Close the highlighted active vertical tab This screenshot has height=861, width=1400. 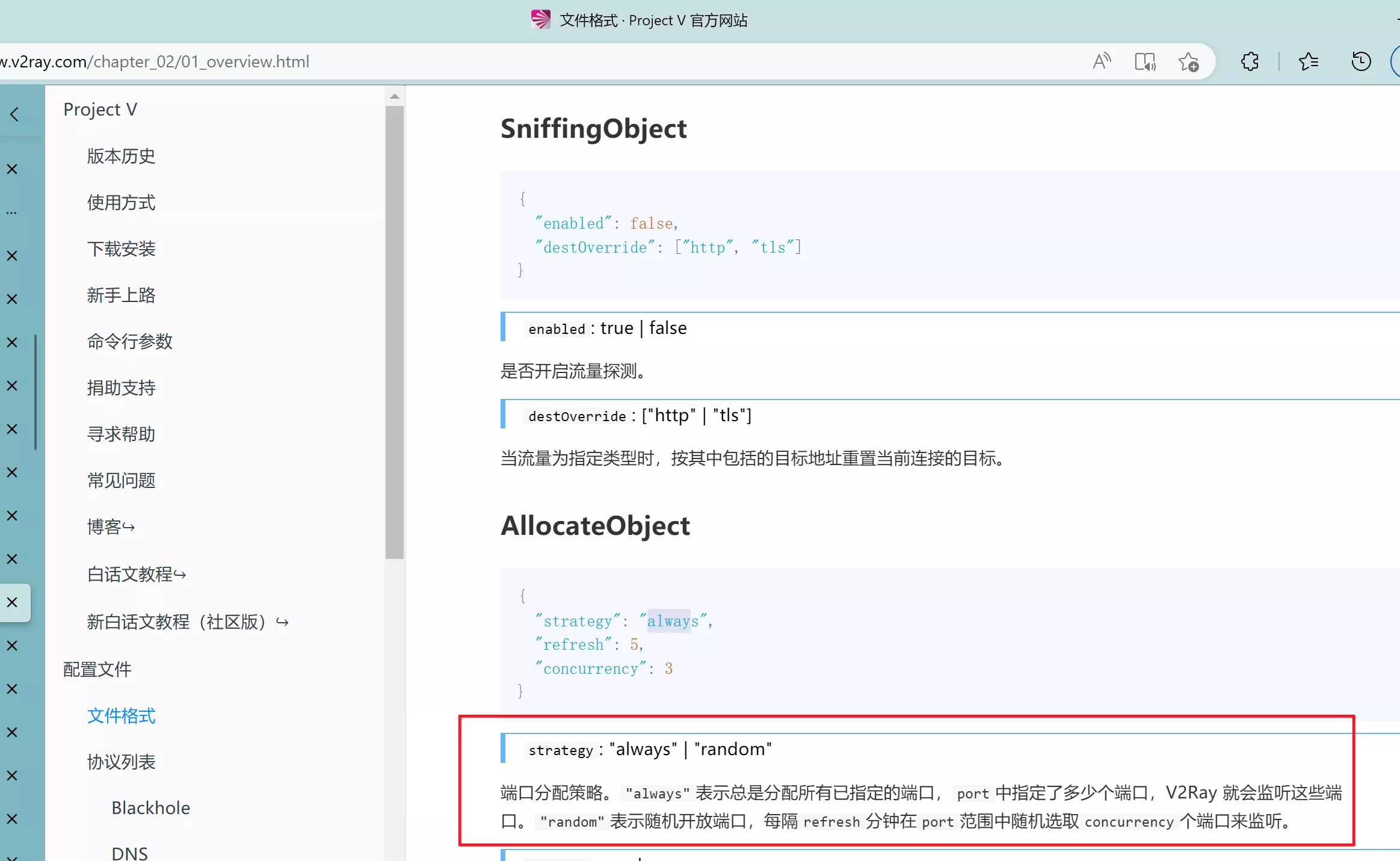pyautogui.click(x=12, y=602)
